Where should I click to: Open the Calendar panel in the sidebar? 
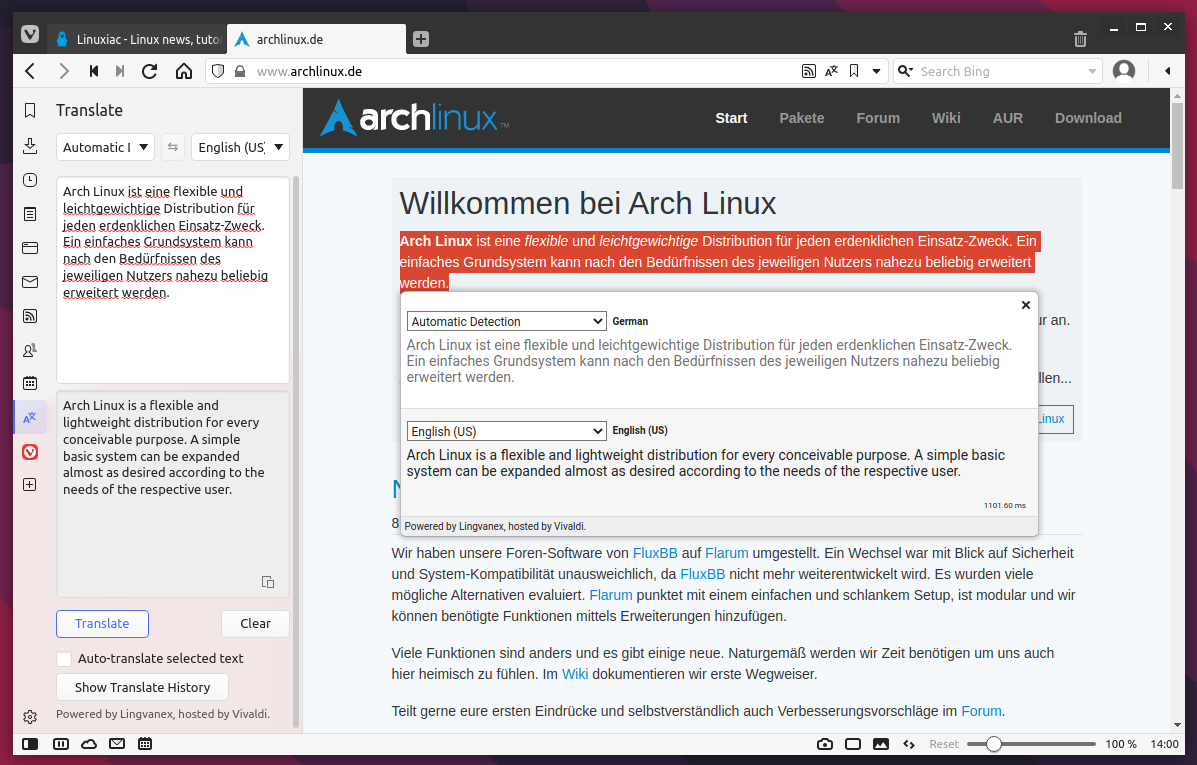tap(30, 383)
